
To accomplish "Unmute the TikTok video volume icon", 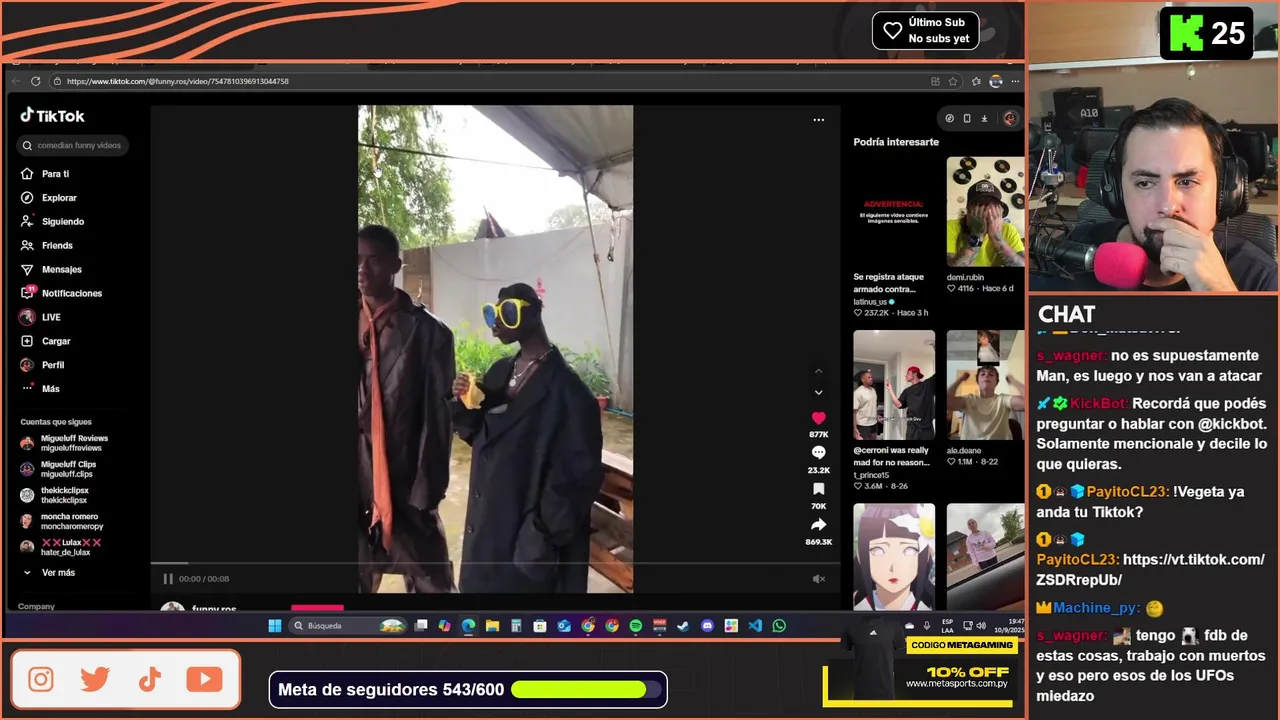I will [818, 579].
